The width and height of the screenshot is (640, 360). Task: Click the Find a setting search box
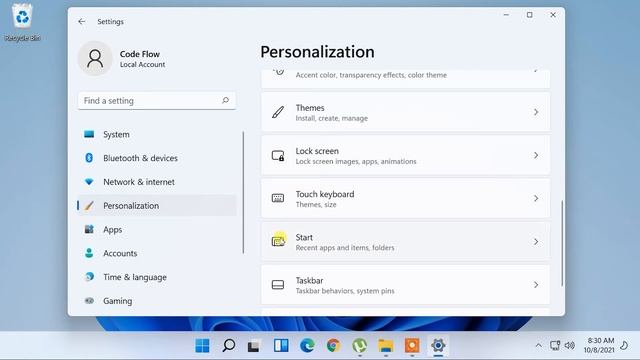pyautogui.click(x=157, y=100)
